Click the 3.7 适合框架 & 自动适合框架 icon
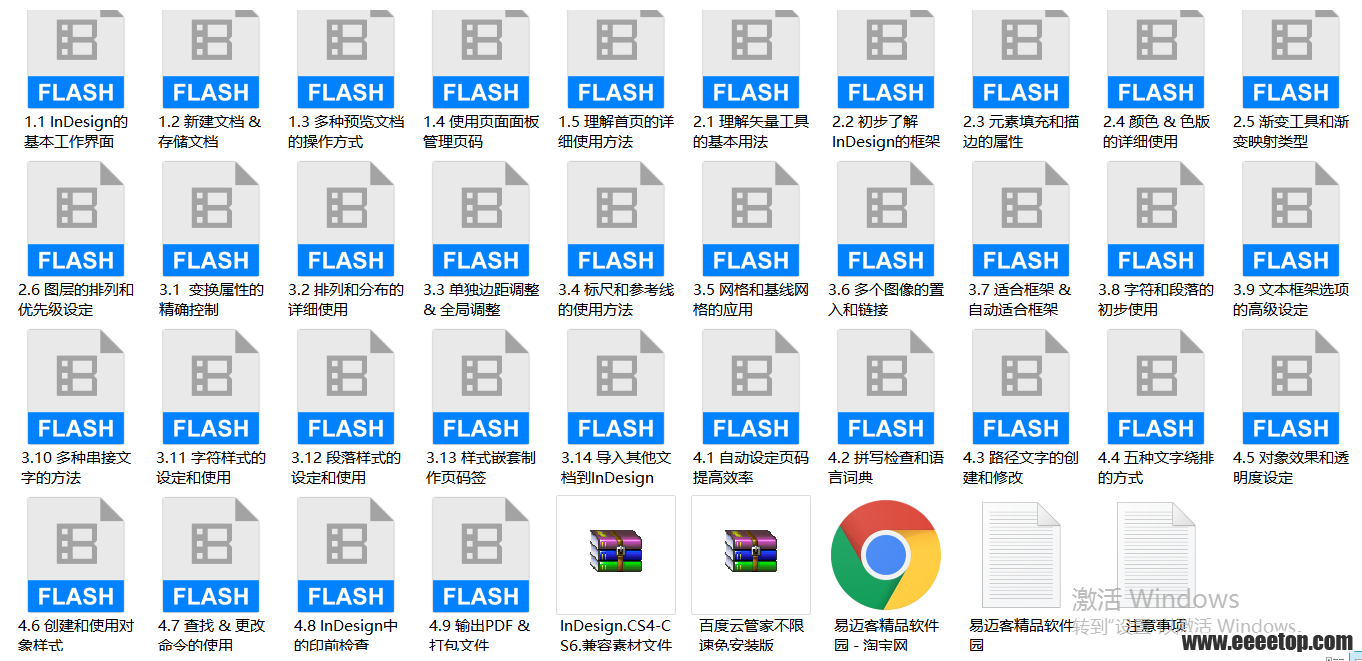This screenshot has height=661, width=1362. [1021, 219]
